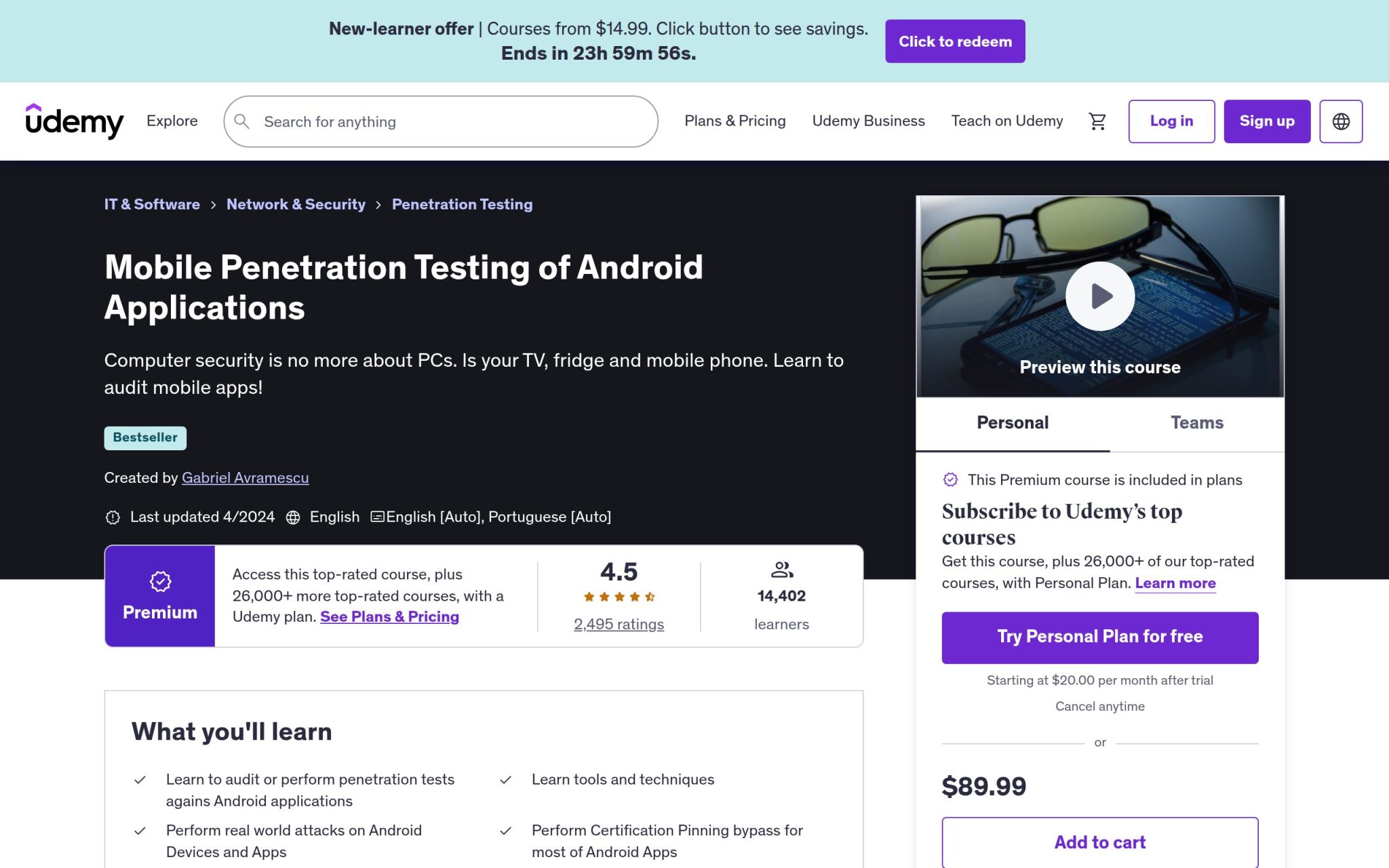Open the shopping cart icon

pos(1097,121)
